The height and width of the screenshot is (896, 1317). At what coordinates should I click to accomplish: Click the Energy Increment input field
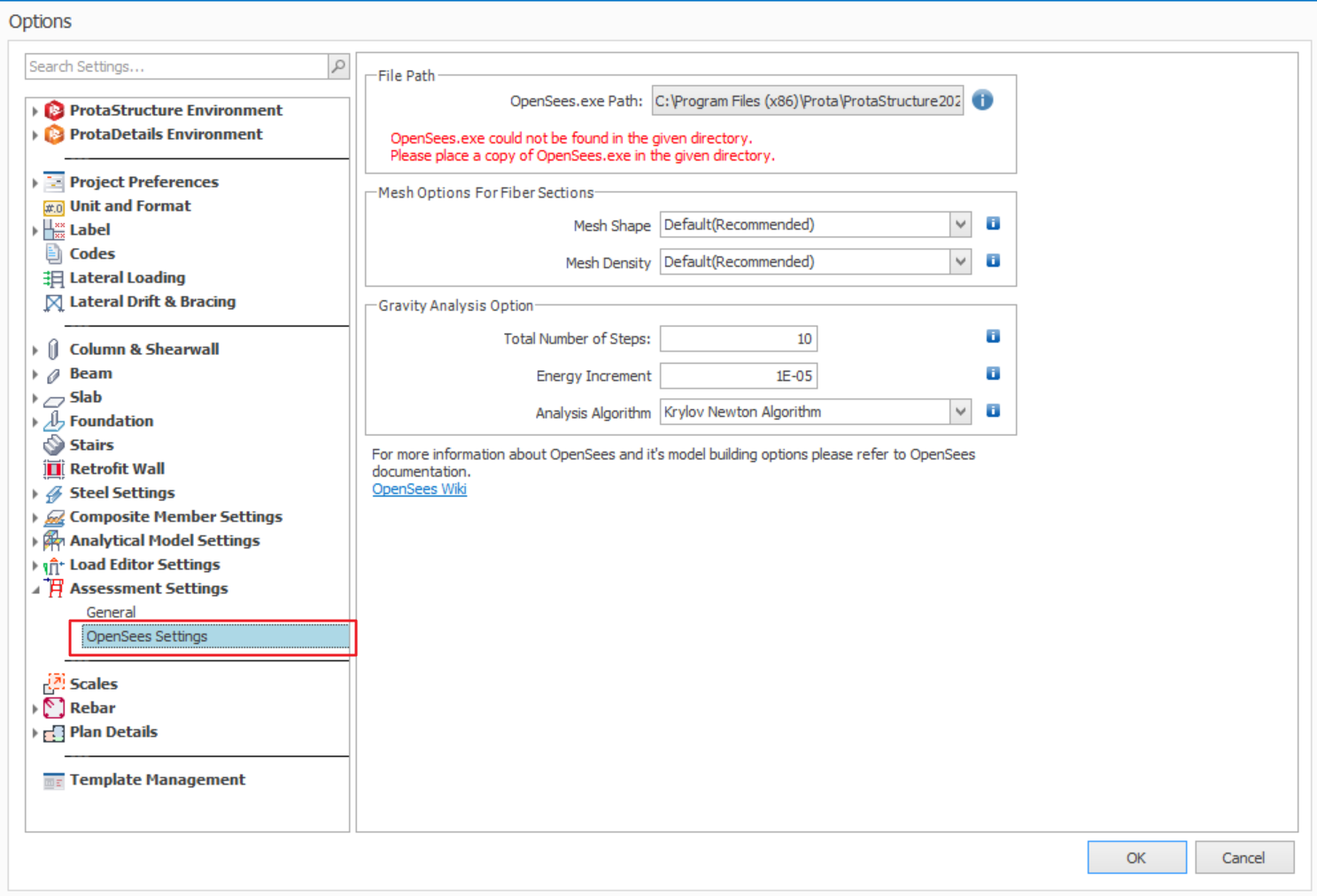tap(738, 375)
